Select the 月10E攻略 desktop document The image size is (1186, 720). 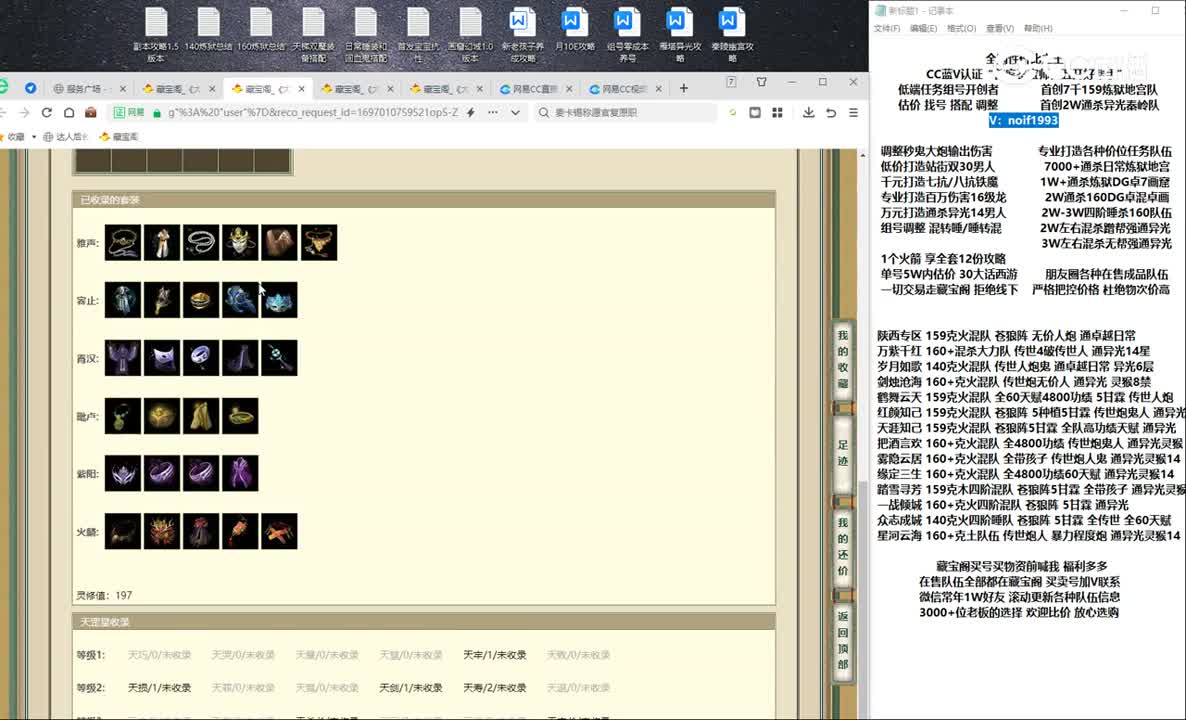(574, 30)
